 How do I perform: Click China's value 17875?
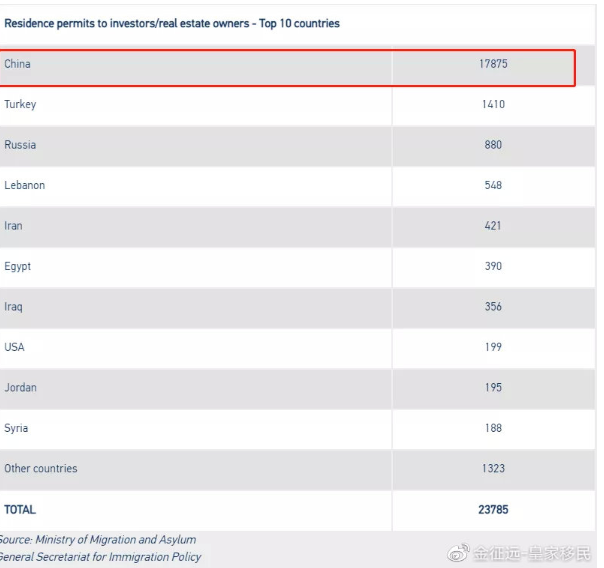click(x=493, y=64)
